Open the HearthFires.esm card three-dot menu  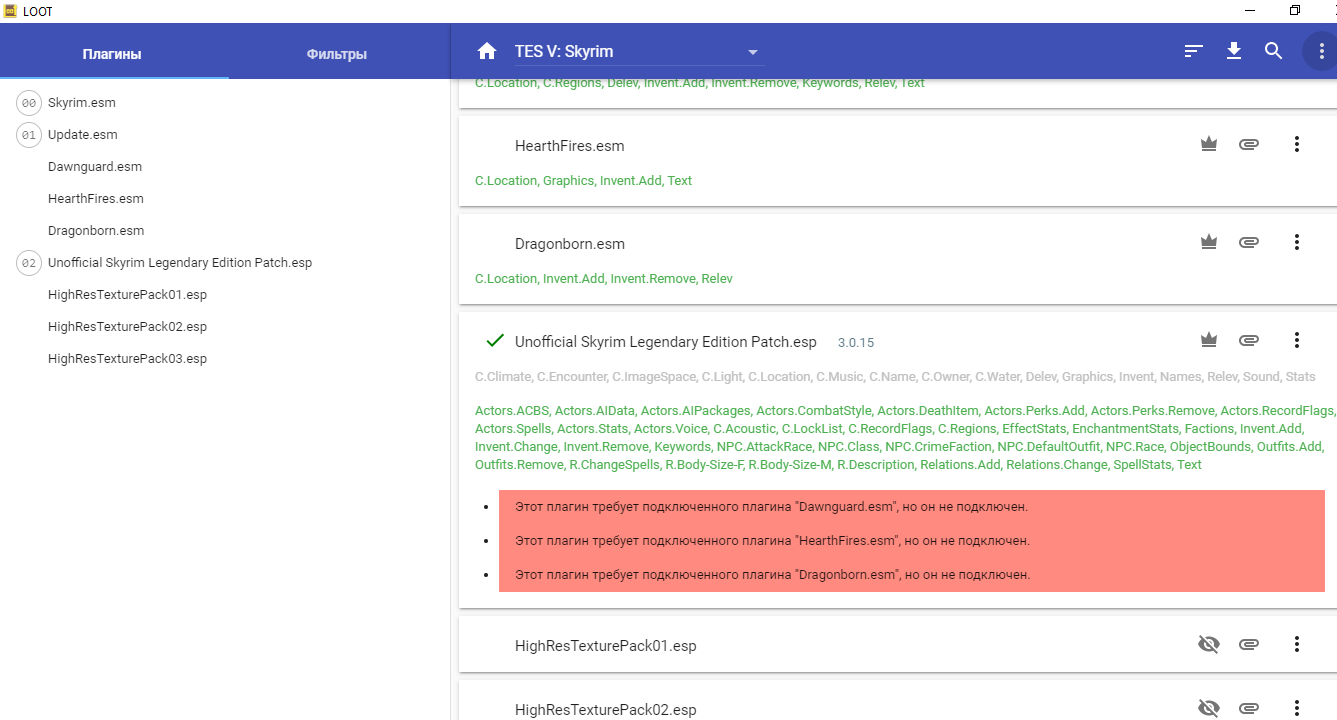tap(1297, 144)
